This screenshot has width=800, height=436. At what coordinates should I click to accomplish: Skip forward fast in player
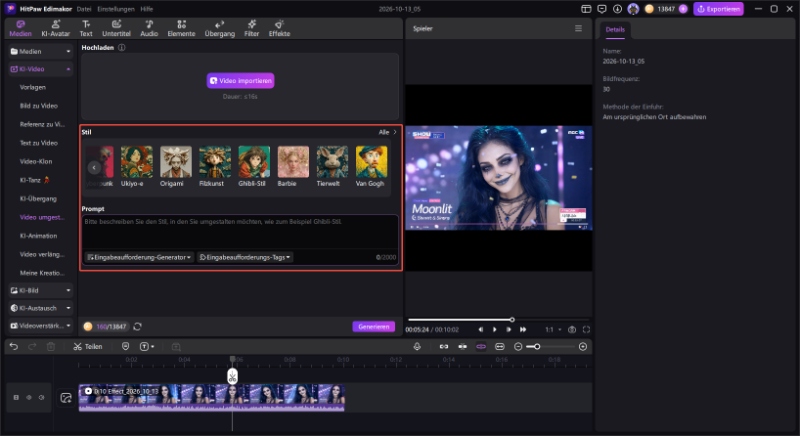(x=522, y=330)
